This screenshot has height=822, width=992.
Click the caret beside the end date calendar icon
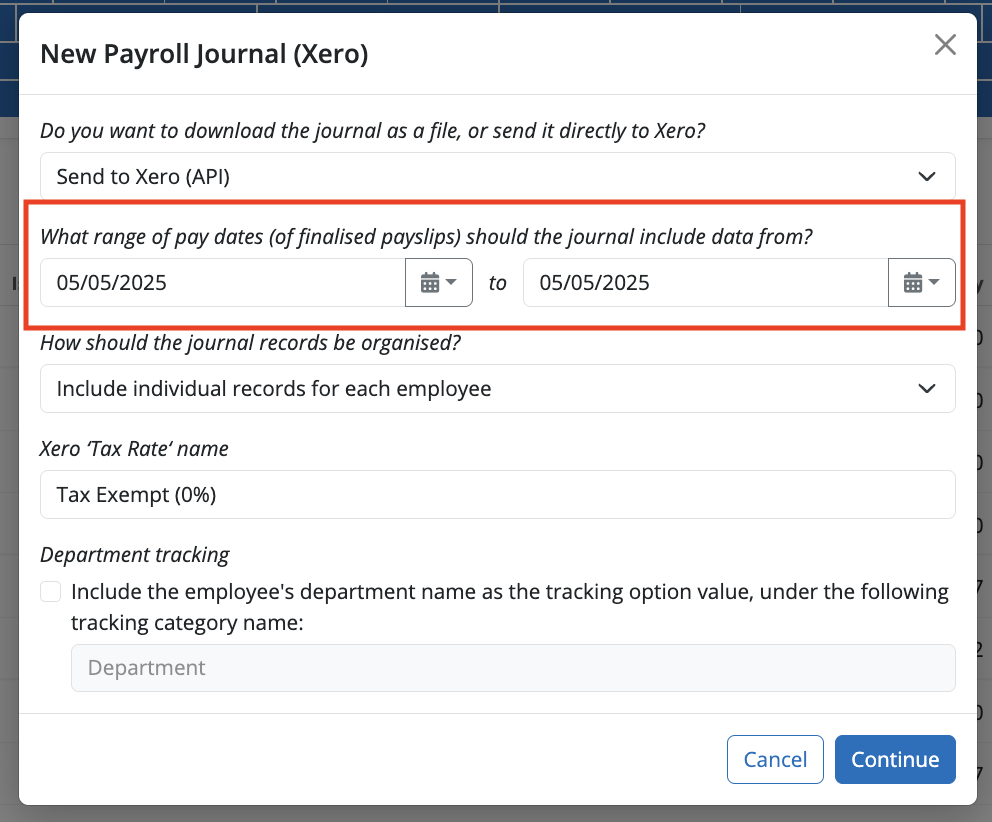935,283
